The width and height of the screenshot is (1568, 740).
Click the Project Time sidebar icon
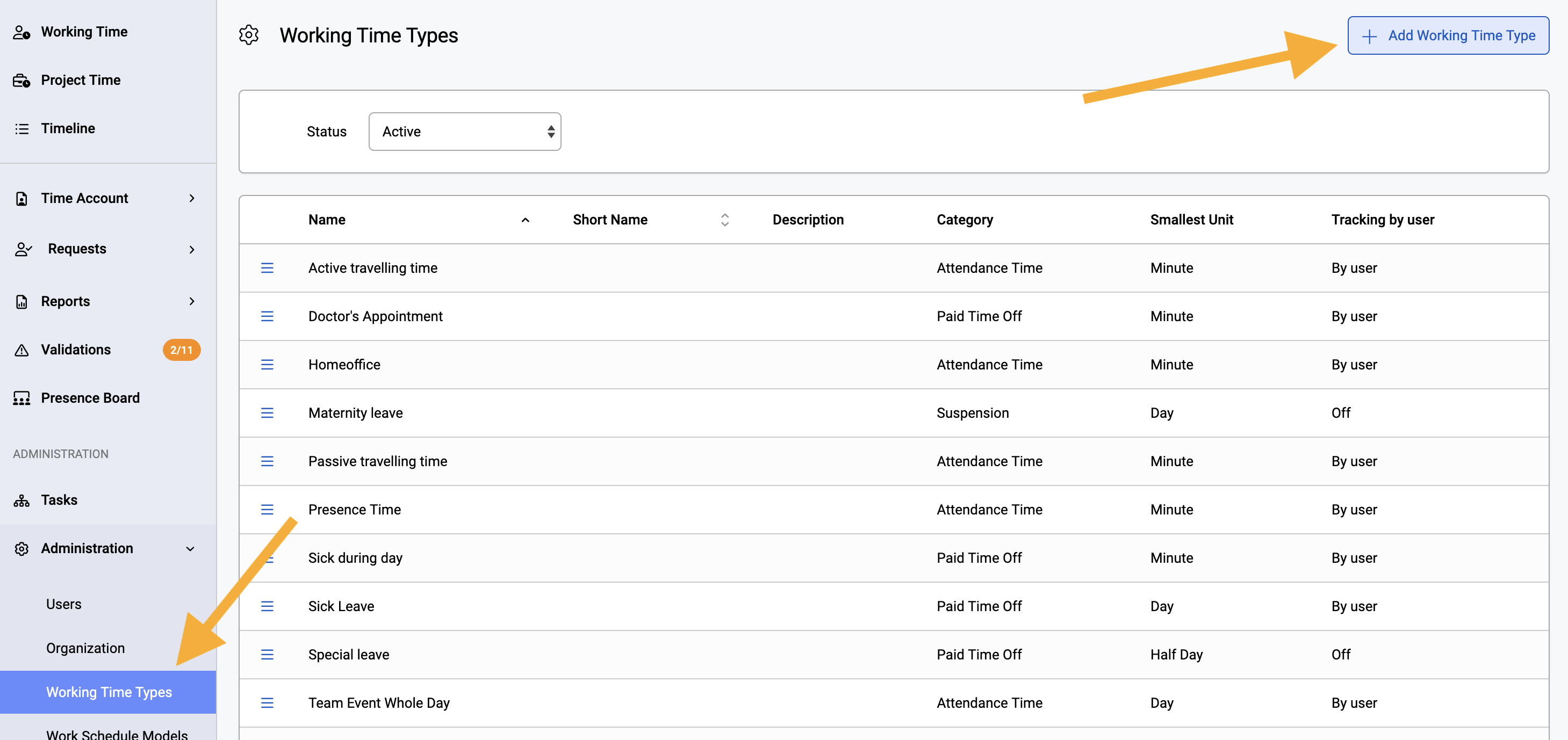pyautogui.click(x=22, y=81)
